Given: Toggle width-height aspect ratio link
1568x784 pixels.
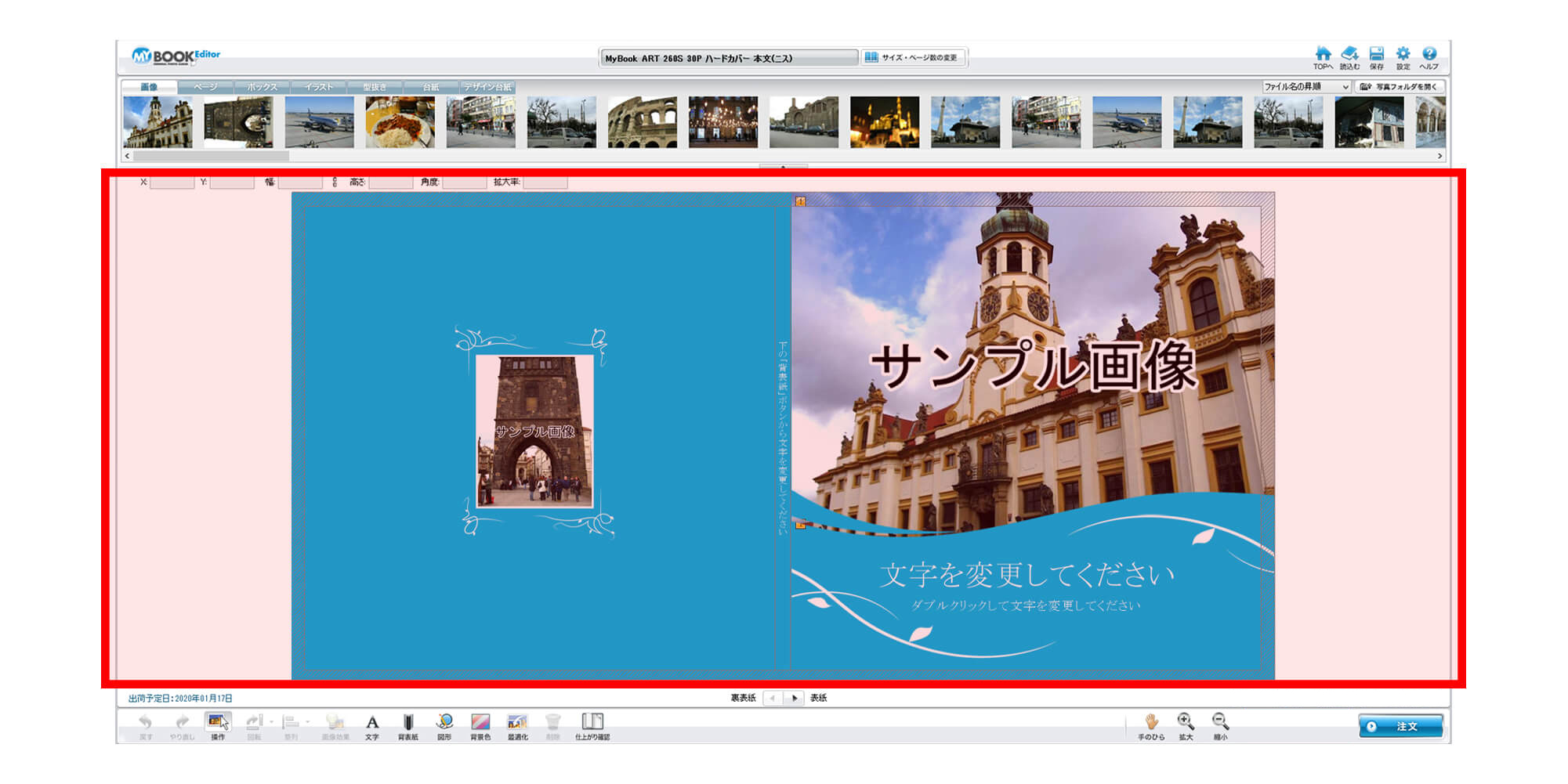Looking at the screenshot, I should (335, 182).
